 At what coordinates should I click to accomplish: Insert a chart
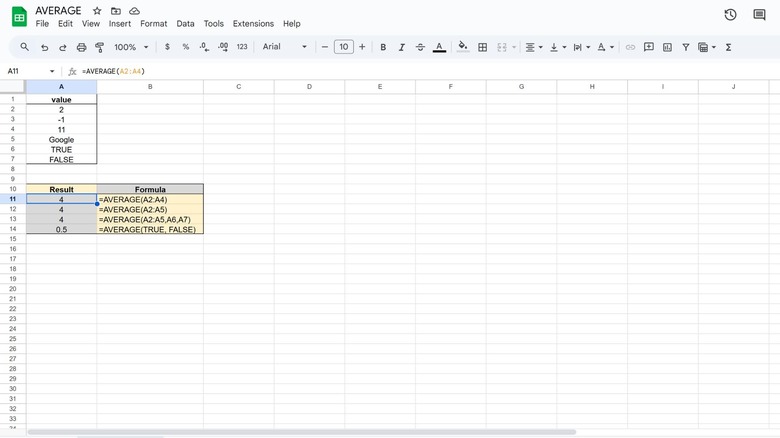[x=667, y=47]
